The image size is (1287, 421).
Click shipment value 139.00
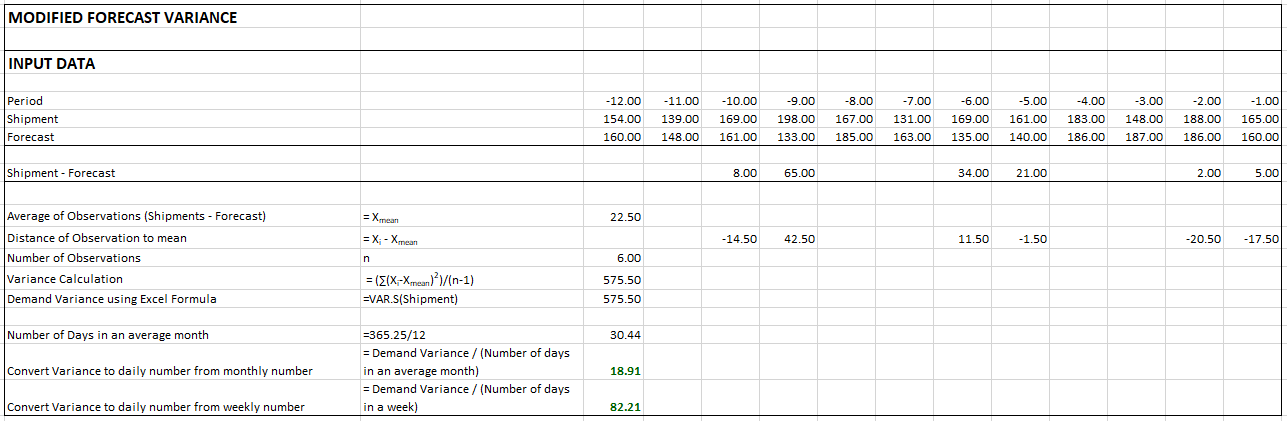(x=681, y=119)
